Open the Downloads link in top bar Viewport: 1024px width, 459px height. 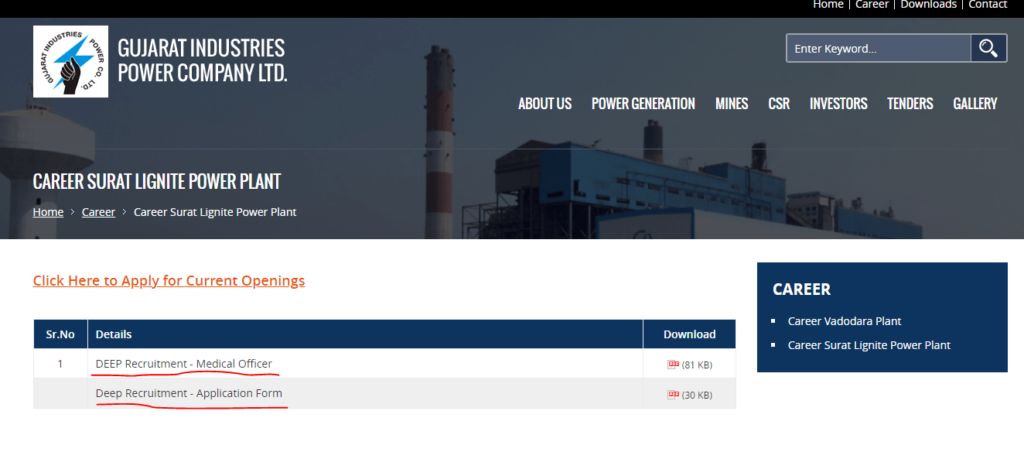(x=928, y=5)
